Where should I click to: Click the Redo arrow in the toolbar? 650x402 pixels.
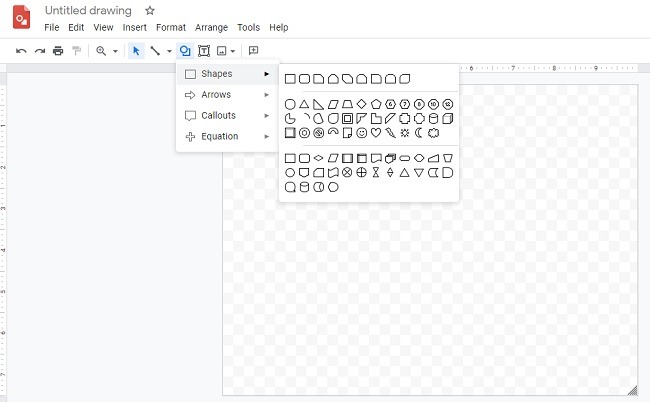(x=40, y=51)
